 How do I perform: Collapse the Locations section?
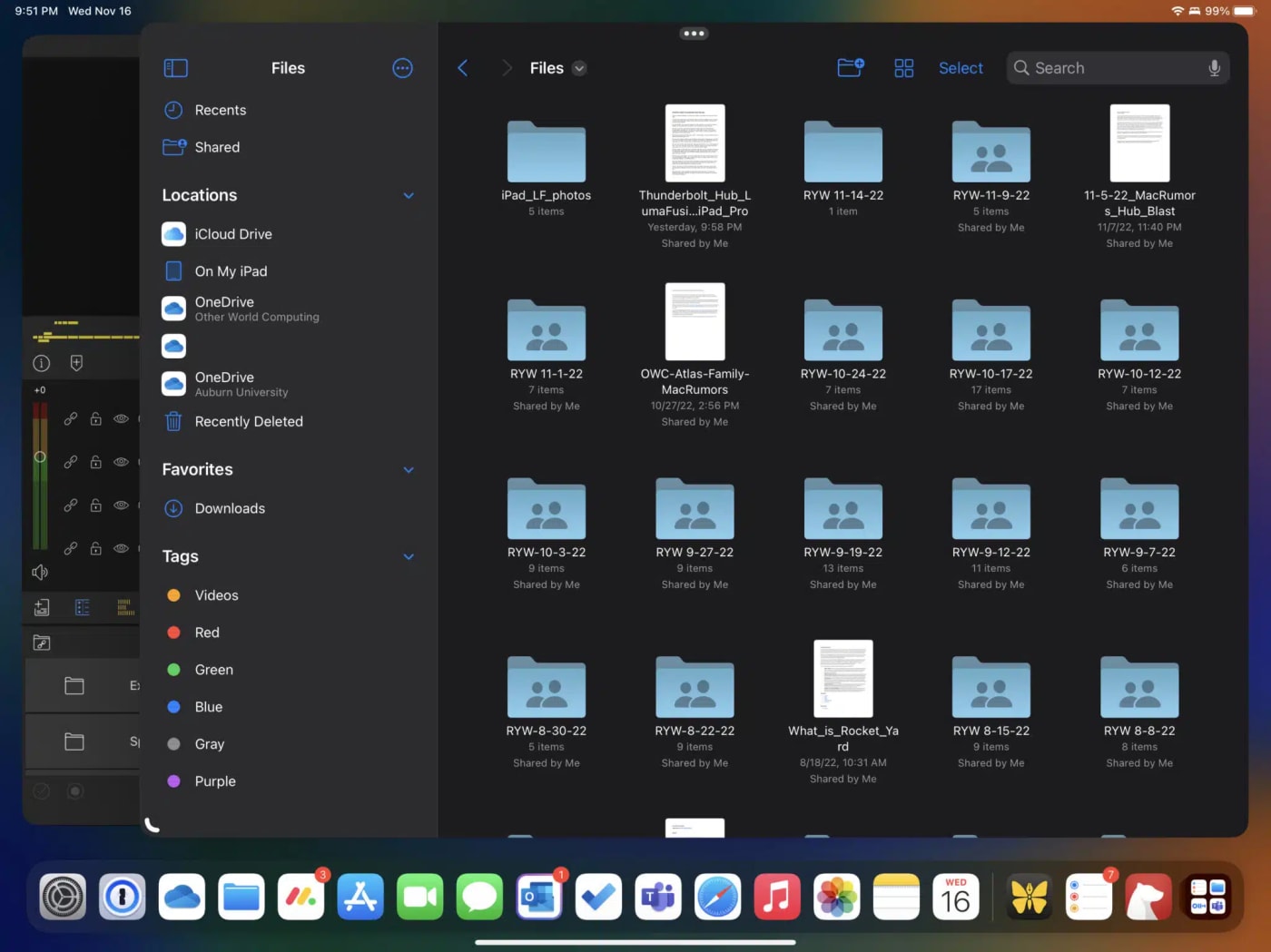coord(408,195)
